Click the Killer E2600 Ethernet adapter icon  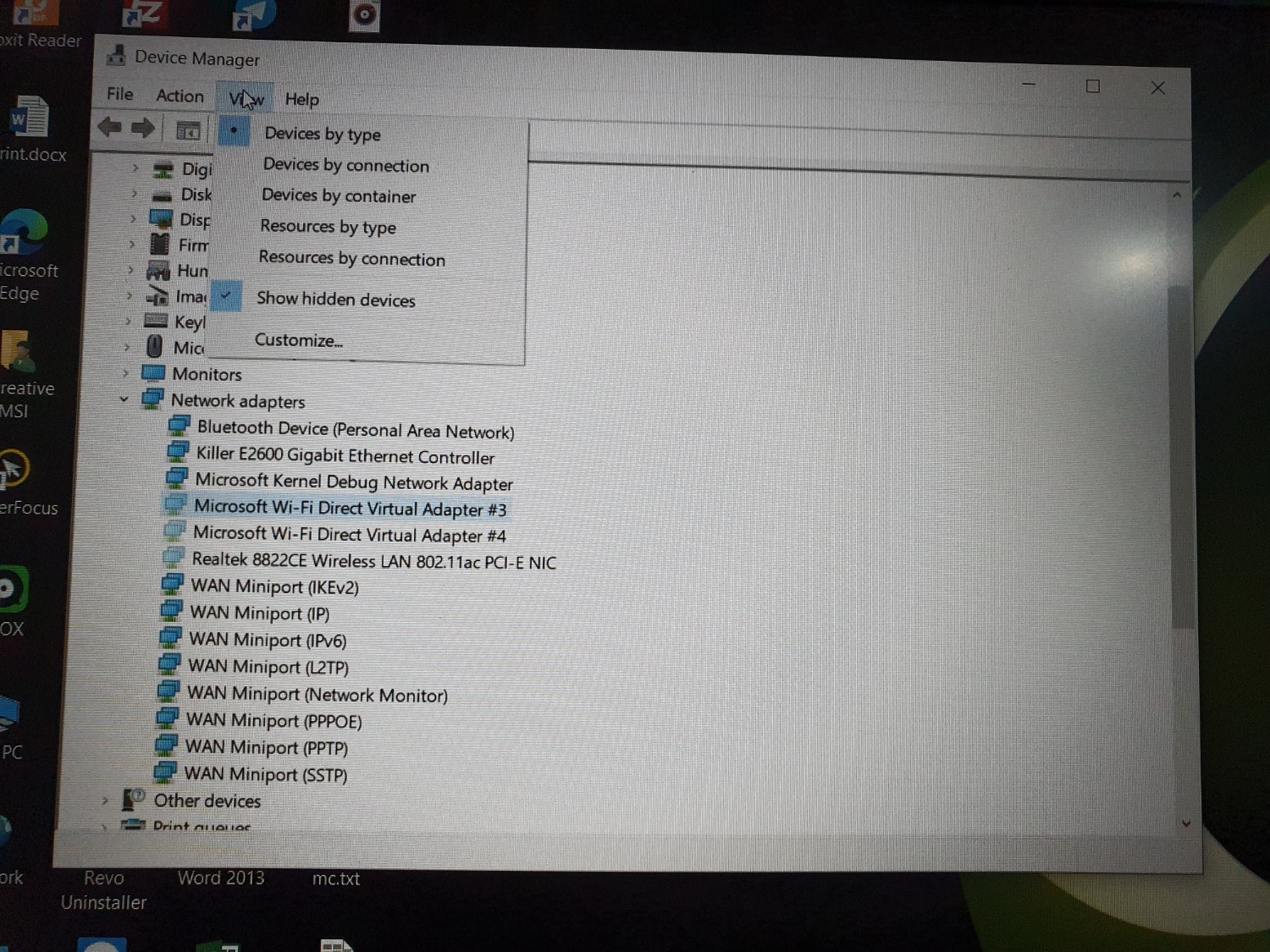coord(178,453)
